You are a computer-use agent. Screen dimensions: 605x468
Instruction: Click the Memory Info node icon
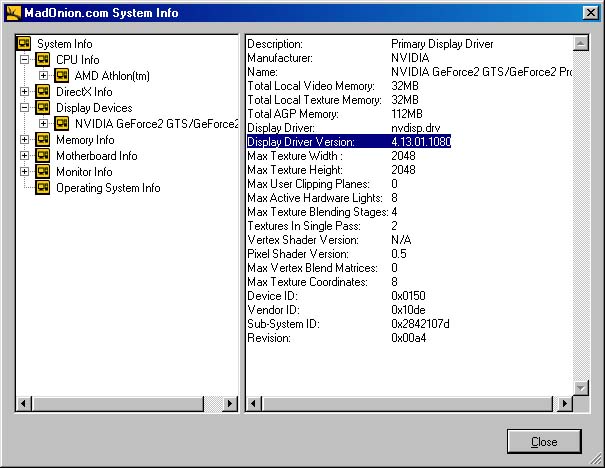coord(43,140)
